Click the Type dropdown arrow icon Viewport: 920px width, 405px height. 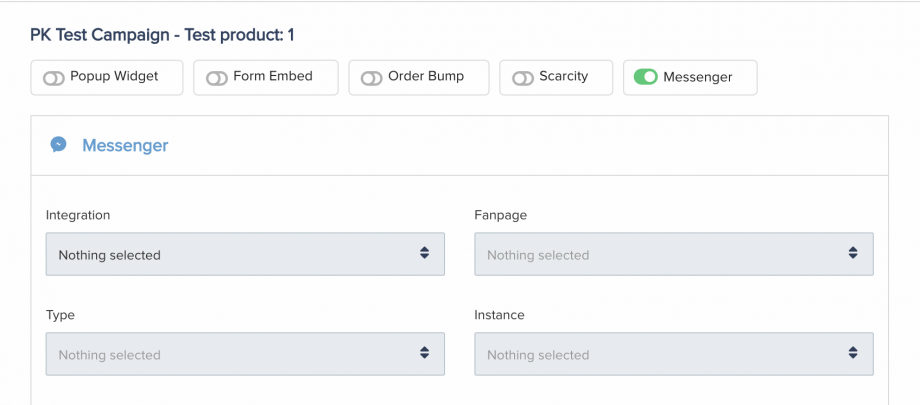[x=425, y=354]
